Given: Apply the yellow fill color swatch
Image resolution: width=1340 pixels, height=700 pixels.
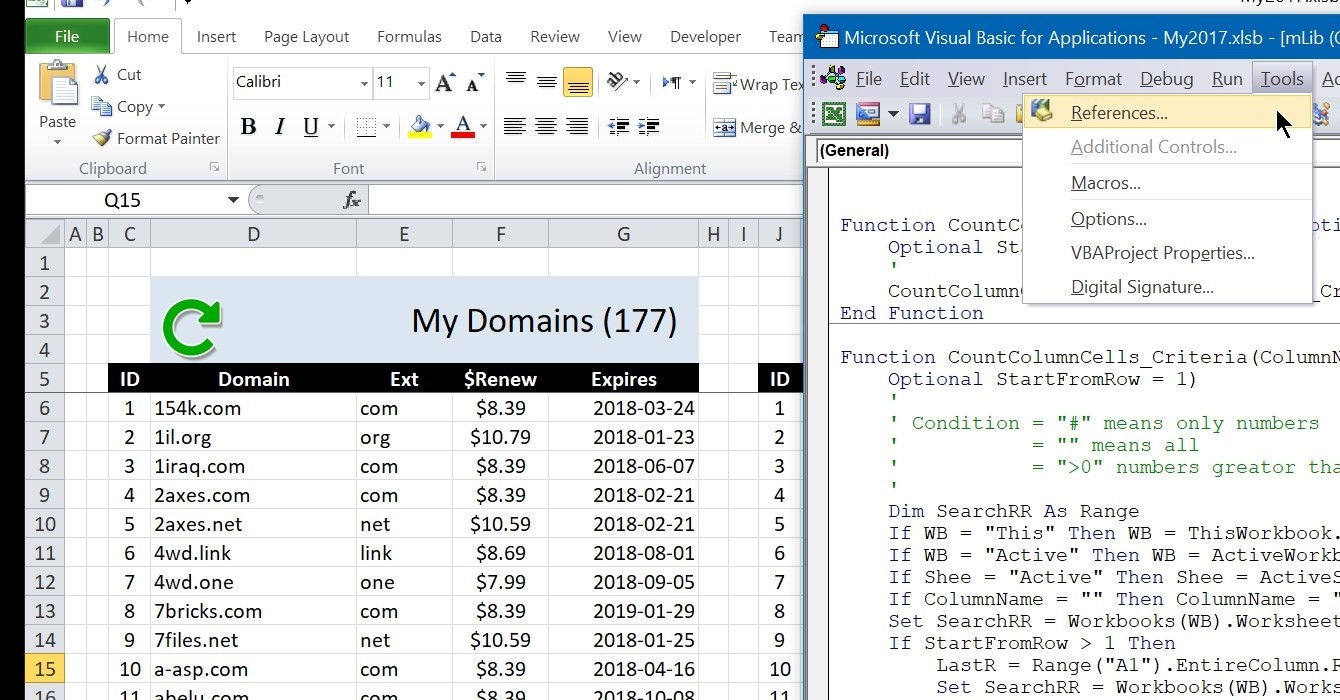Looking at the screenshot, I should [x=420, y=127].
